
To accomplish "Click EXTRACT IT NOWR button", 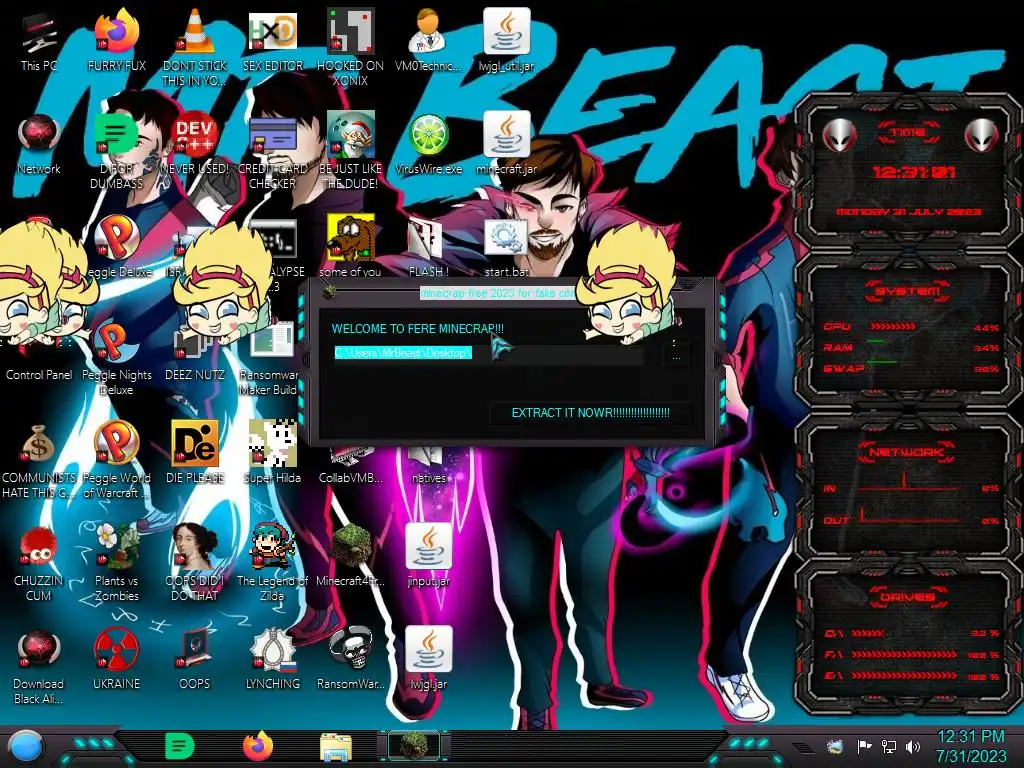I will [x=590, y=413].
